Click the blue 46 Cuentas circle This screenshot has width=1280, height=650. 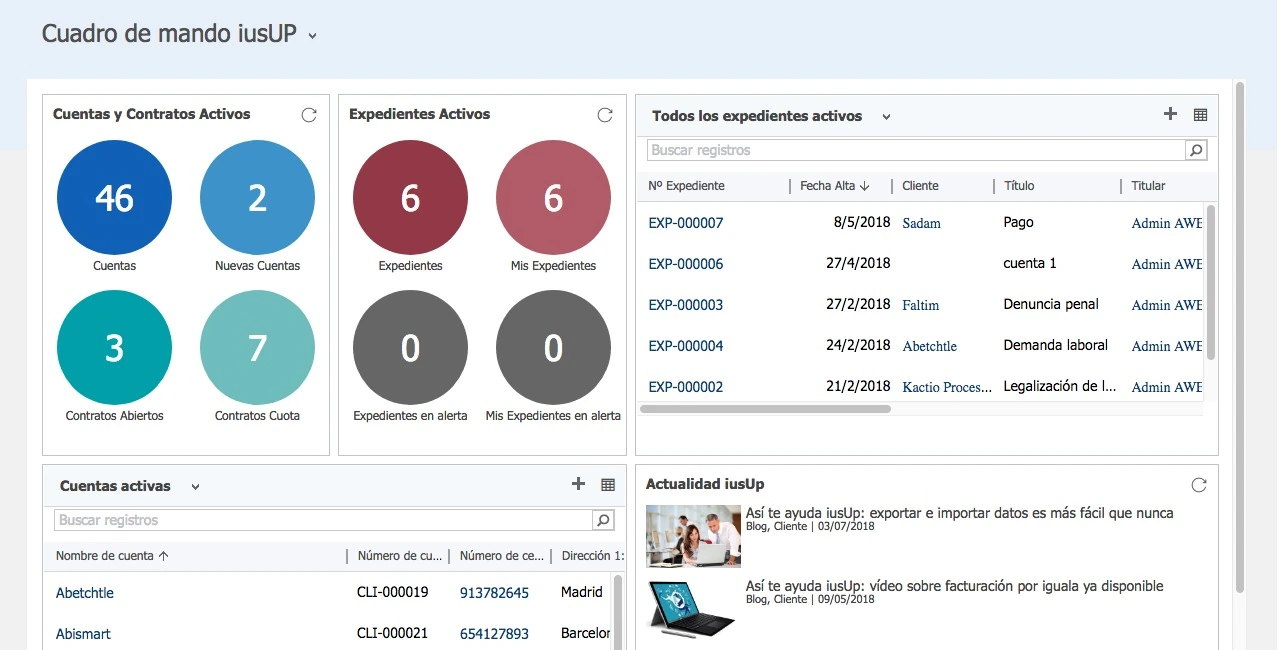(114, 198)
